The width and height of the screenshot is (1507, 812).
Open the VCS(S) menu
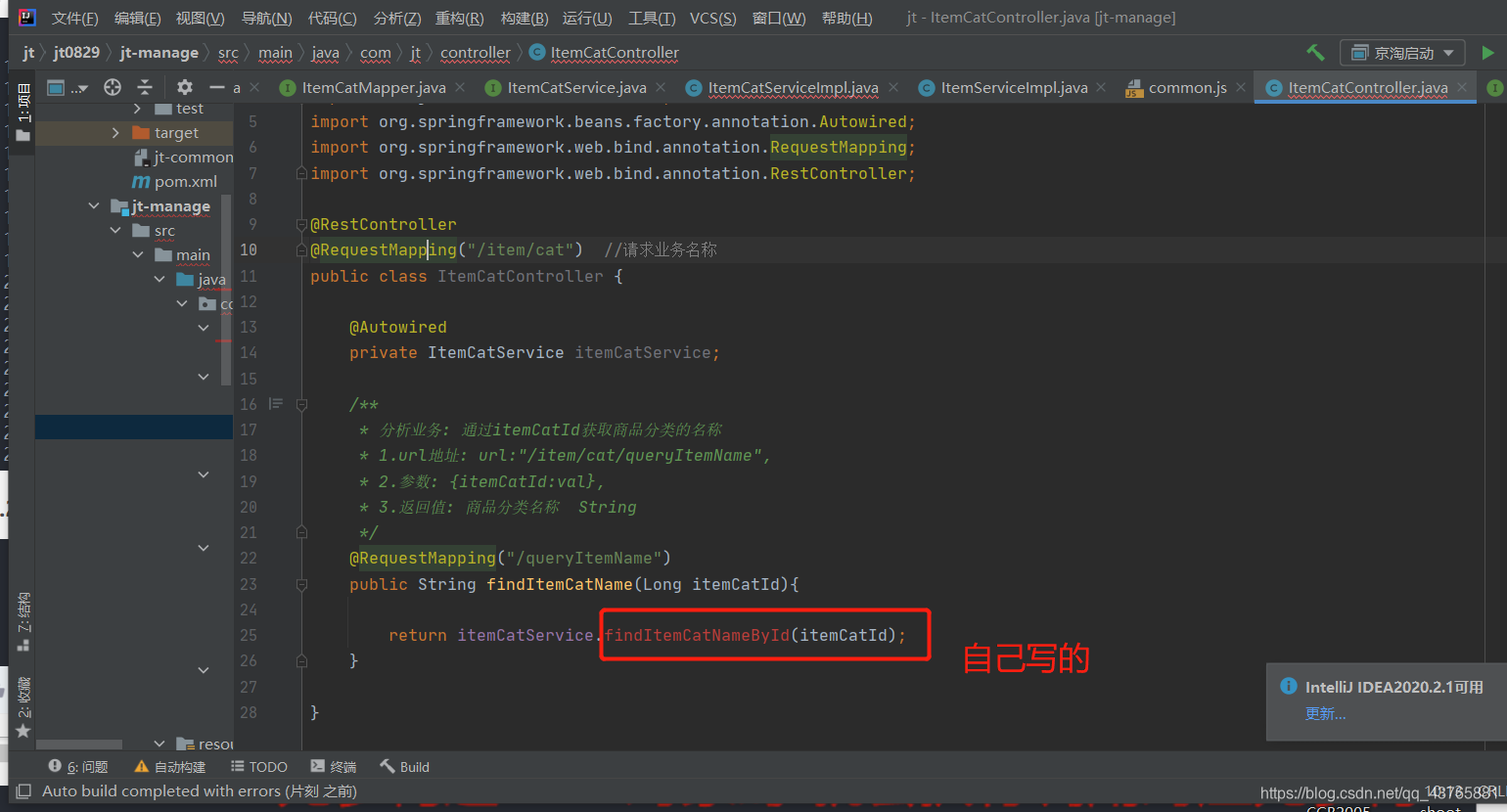pyautogui.click(x=712, y=19)
